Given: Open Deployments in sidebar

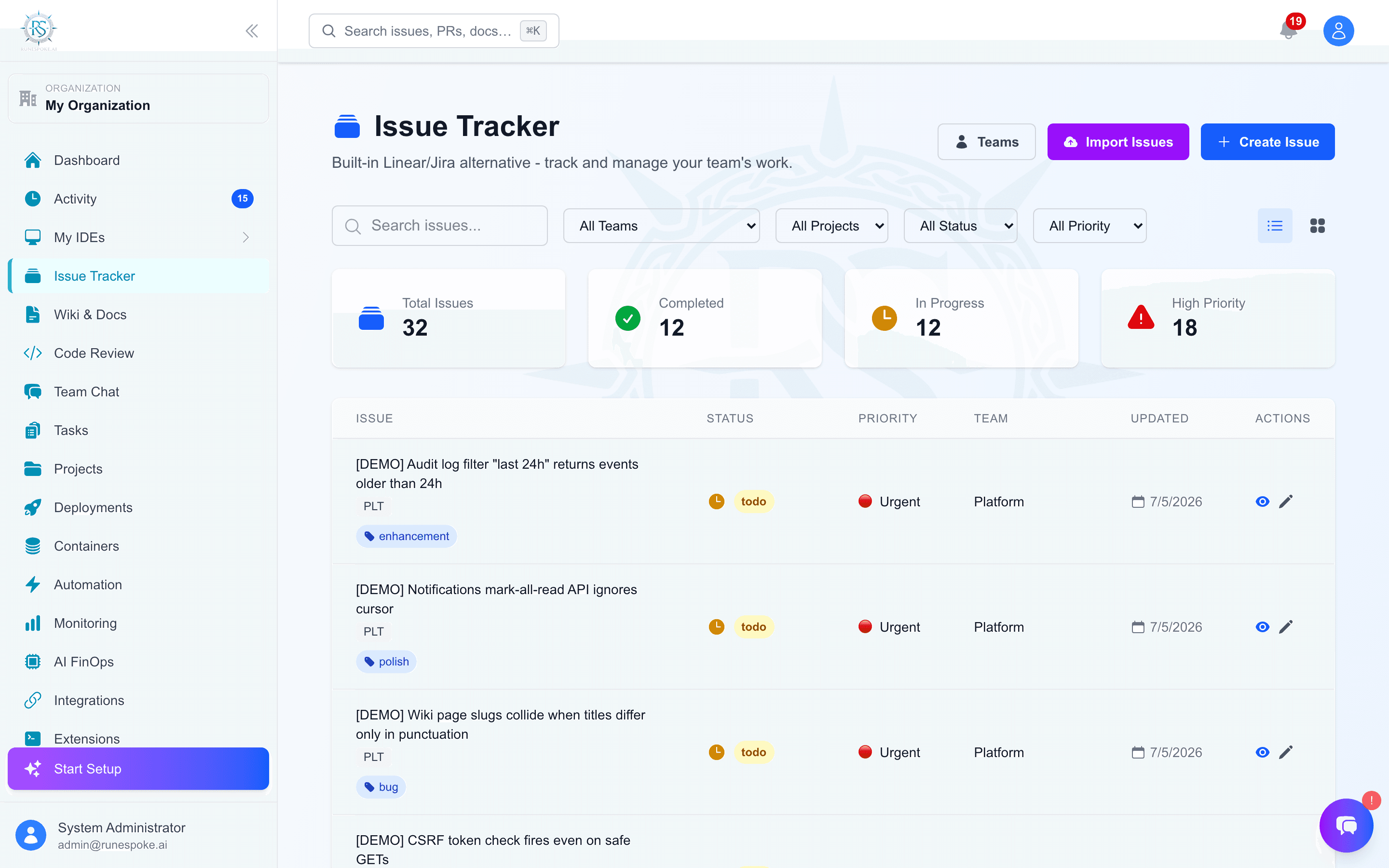Looking at the screenshot, I should (x=138, y=507).
